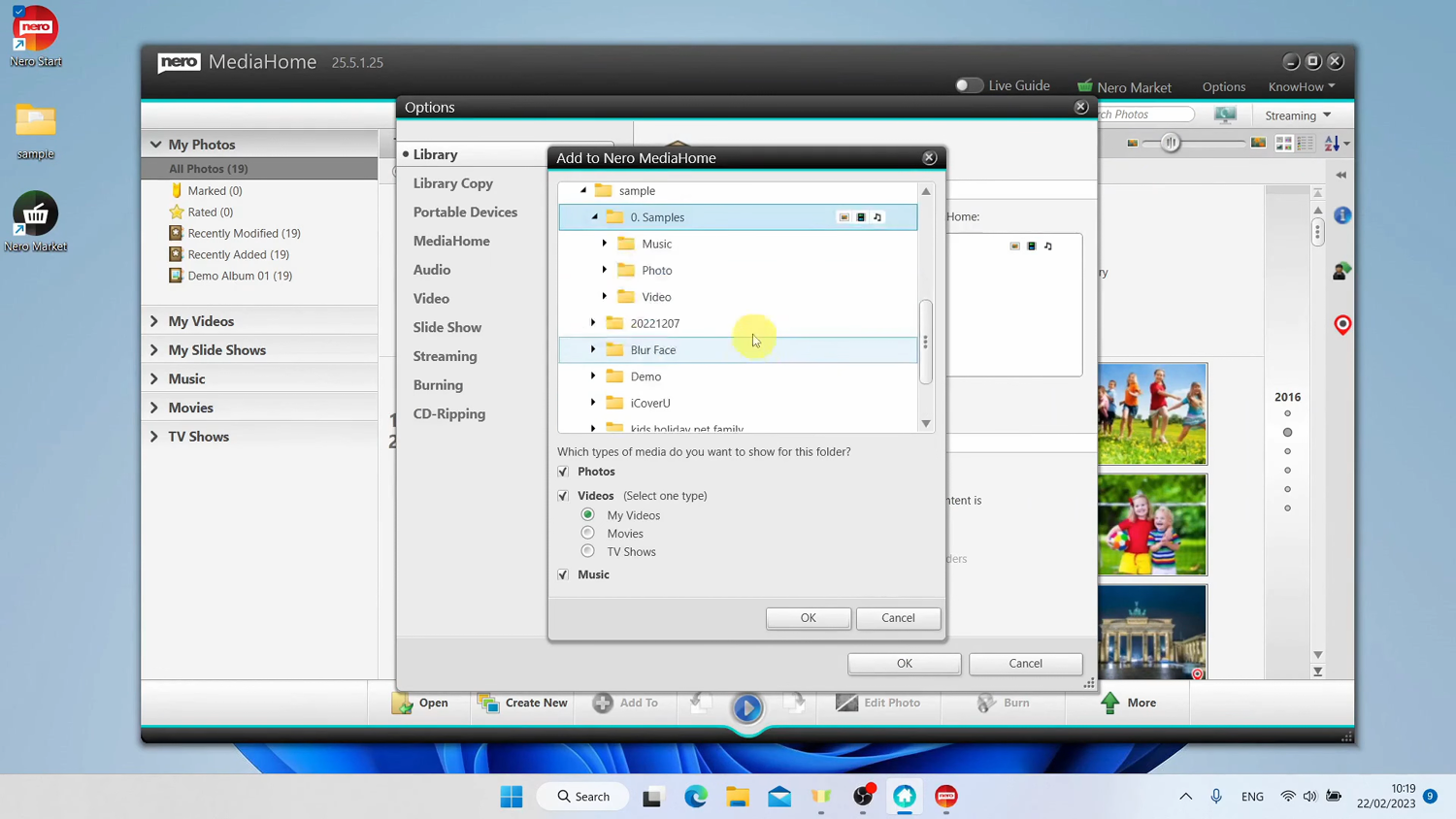Viewport: 1456px width, 819px height.
Task: Click the Open toolbar button
Action: tap(420, 703)
